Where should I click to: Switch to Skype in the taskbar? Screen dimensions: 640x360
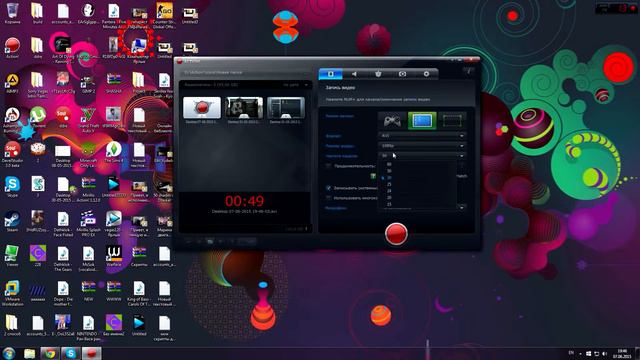click(x=71, y=353)
